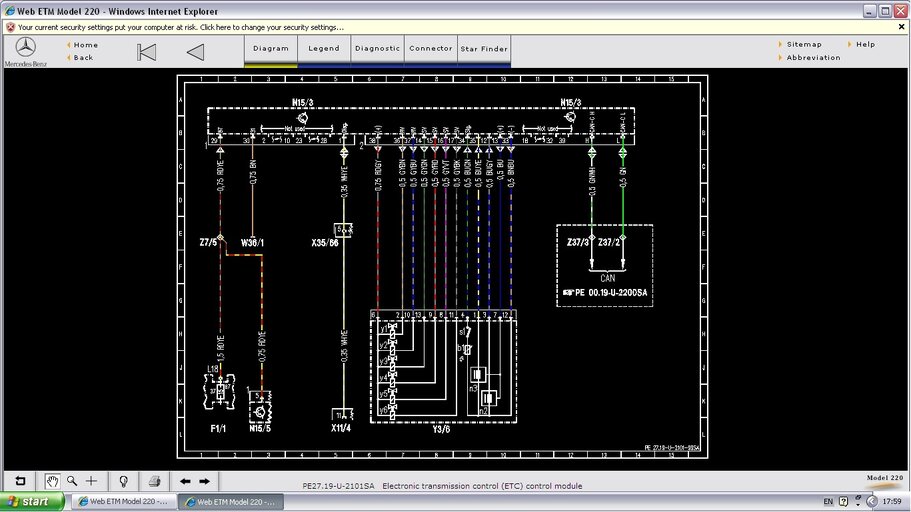Screen dimensions: 911x512
Task: Select the hand pan tool
Action: tap(52, 481)
